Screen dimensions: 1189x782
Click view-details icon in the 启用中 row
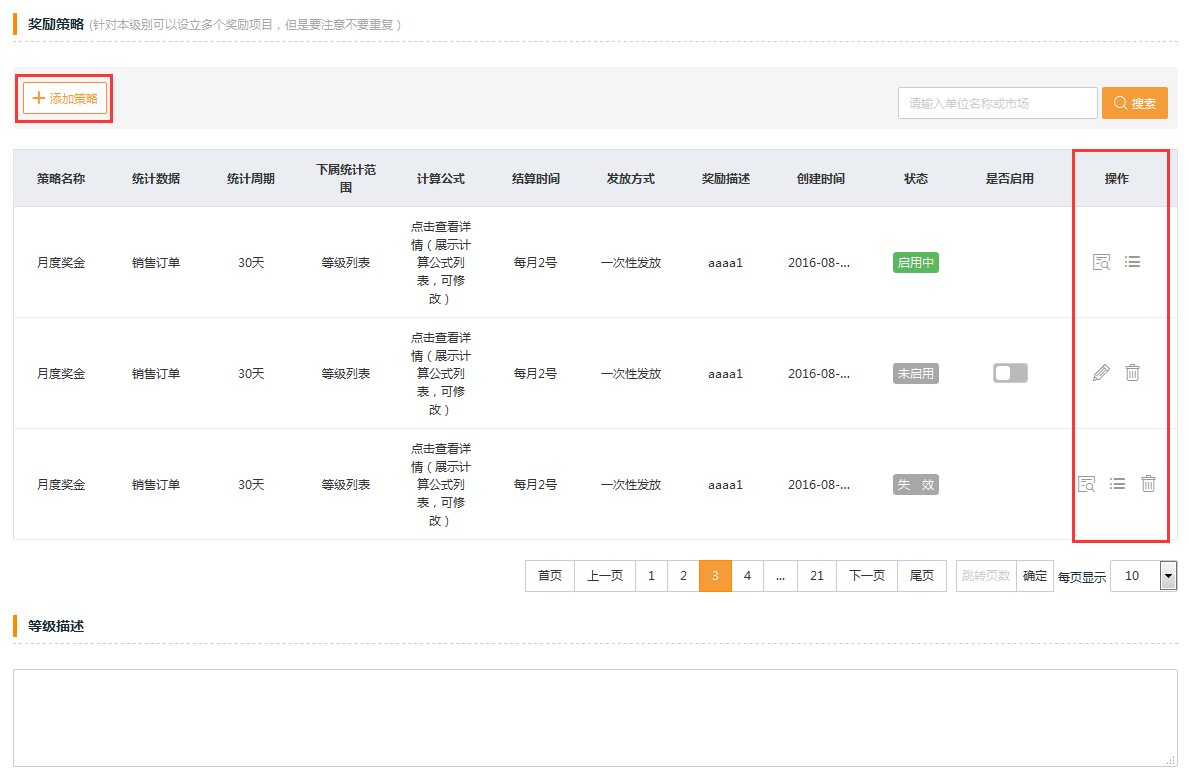coord(1101,263)
